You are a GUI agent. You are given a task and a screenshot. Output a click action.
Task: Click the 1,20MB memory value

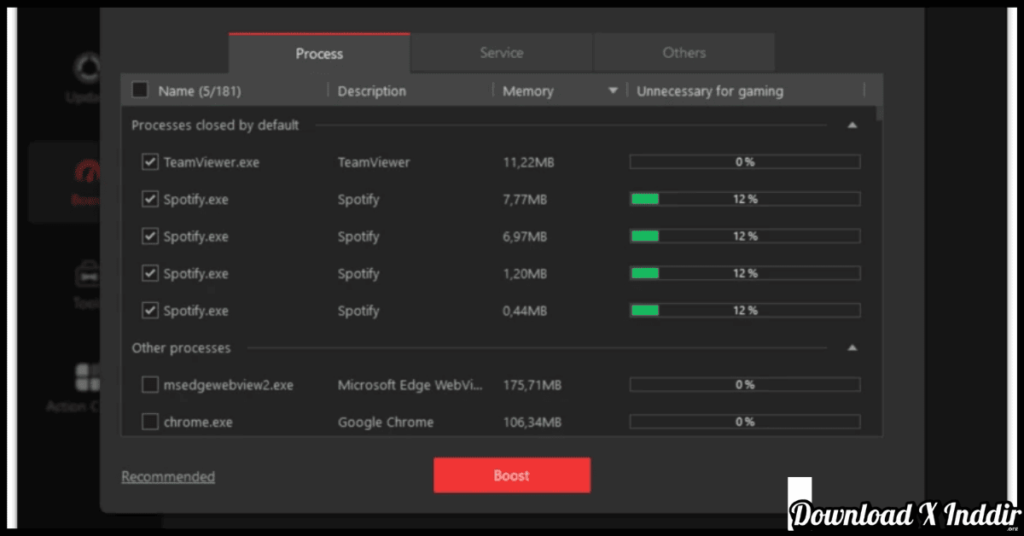pos(524,274)
